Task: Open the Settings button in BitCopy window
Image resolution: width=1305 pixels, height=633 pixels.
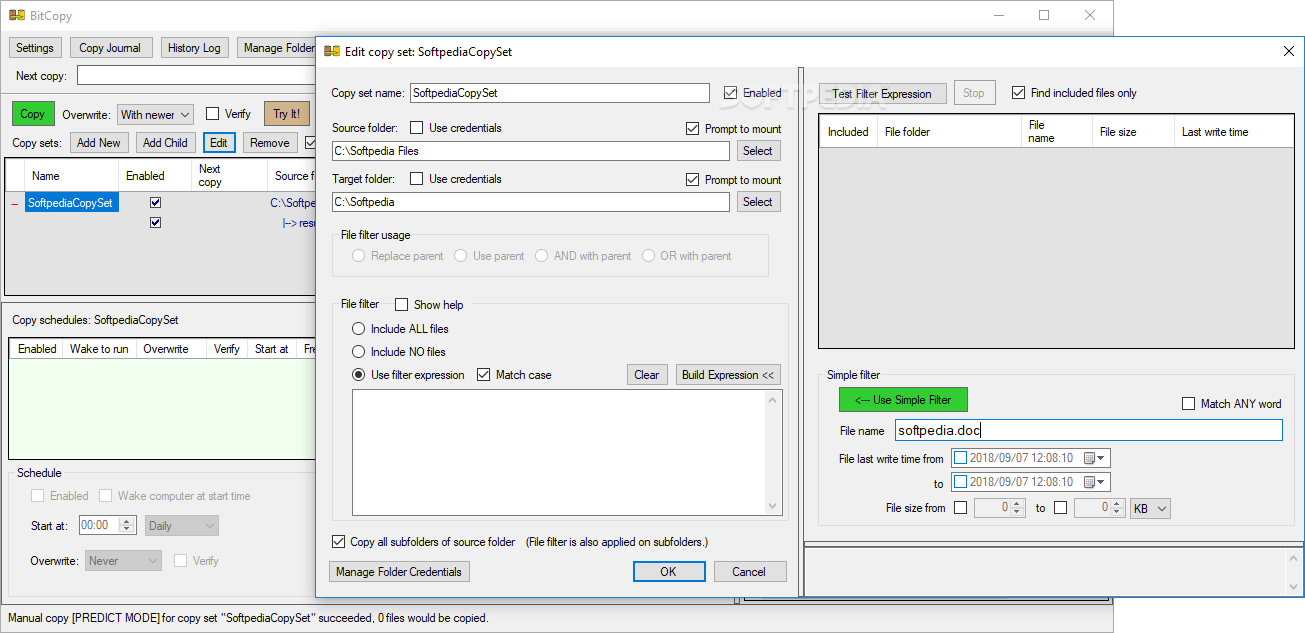Action: pos(35,48)
